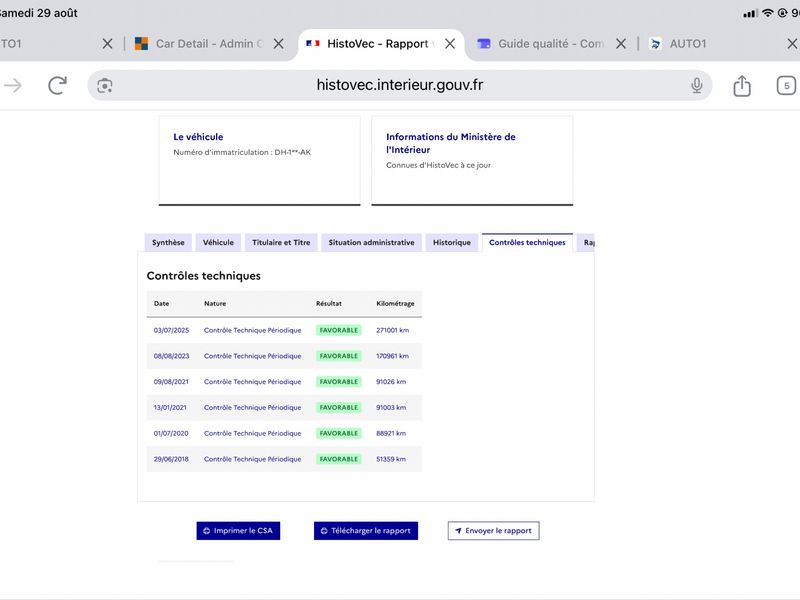The width and height of the screenshot is (800, 600).
Task: Click the Envoyer le rapport button
Action: [493, 531]
